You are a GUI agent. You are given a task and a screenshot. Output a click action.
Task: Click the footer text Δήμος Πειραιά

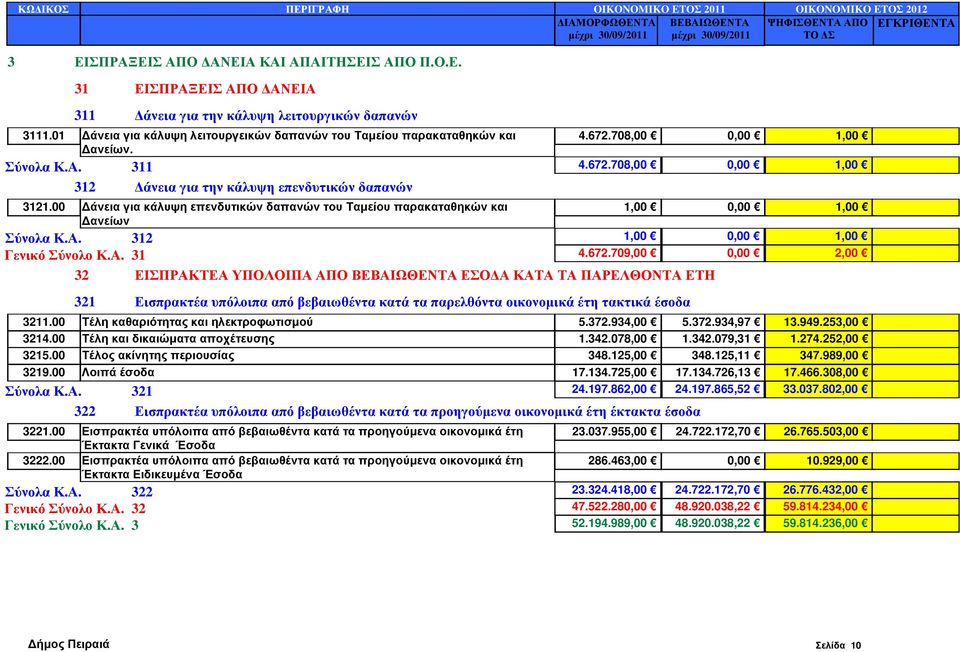[69, 644]
